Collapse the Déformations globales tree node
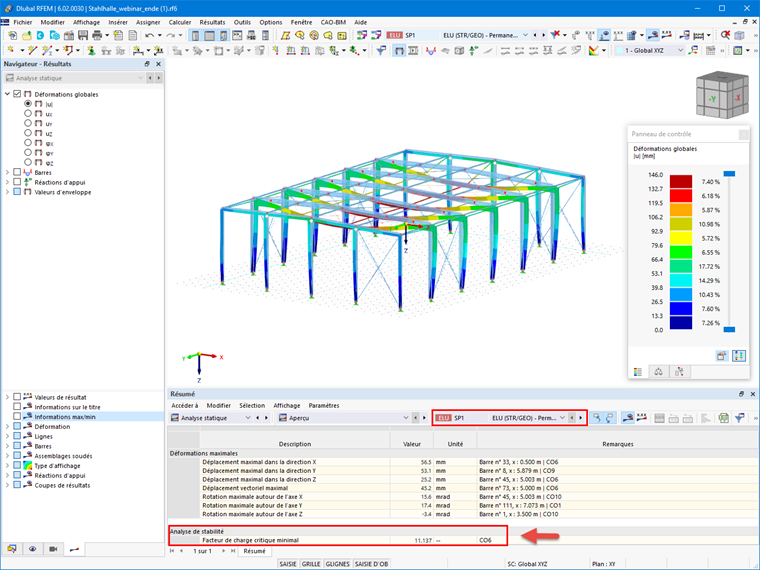 [7, 94]
